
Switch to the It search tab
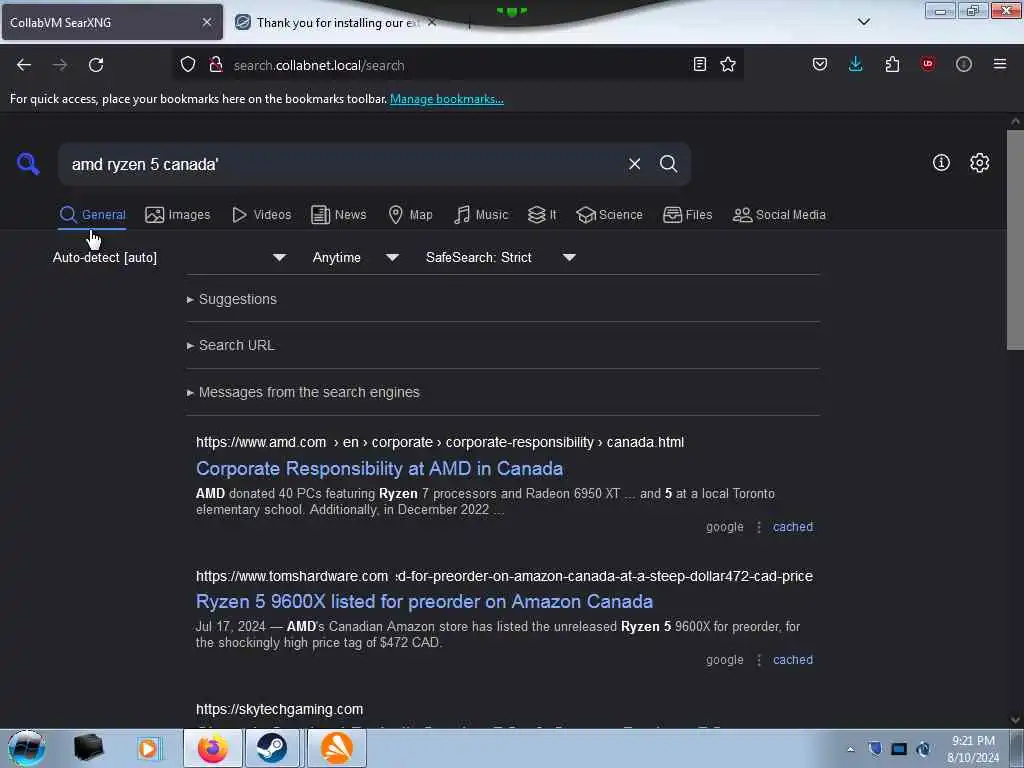click(x=542, y=215)
